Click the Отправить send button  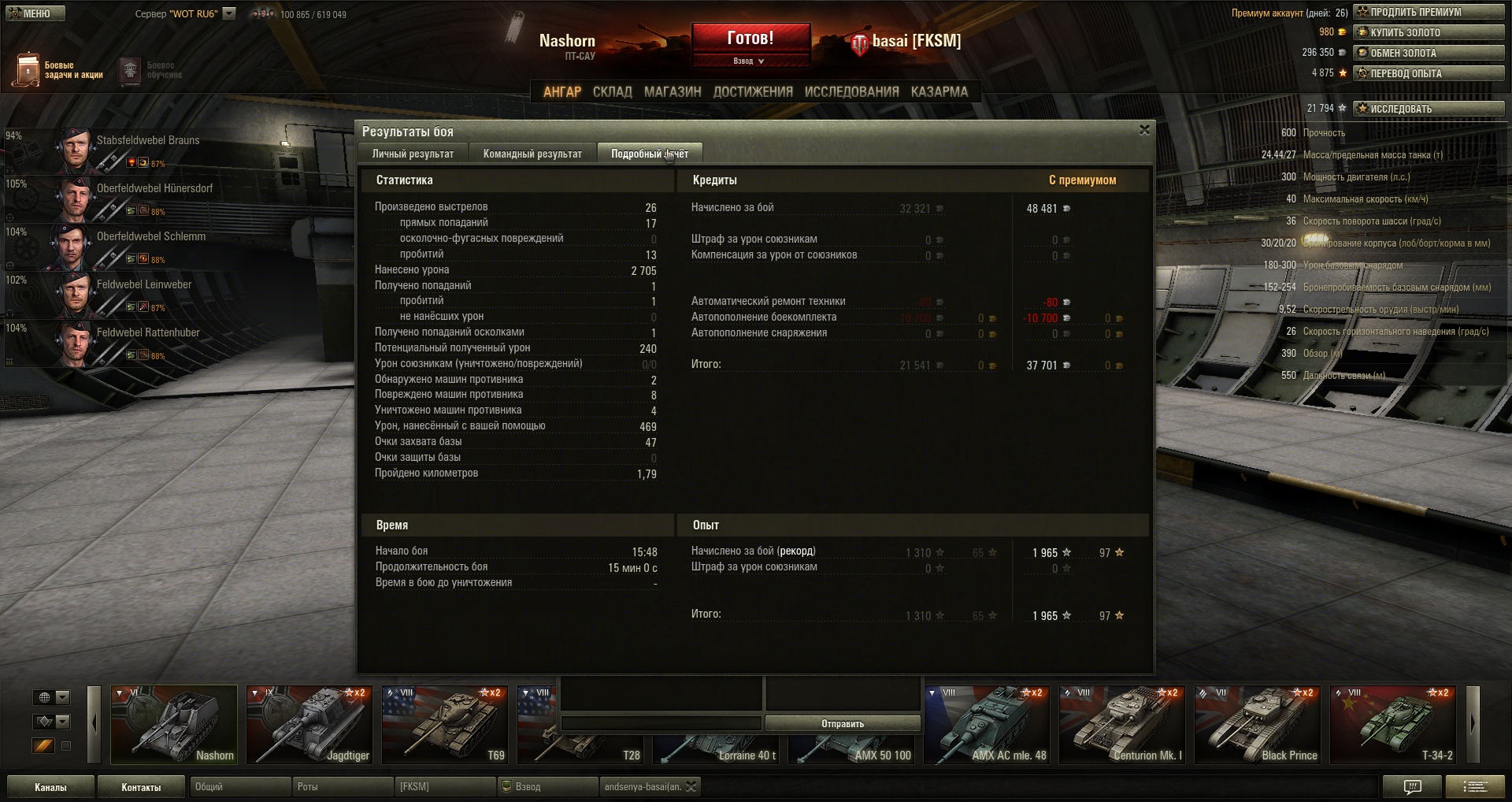pyautogui.click(x=843, y=723)
